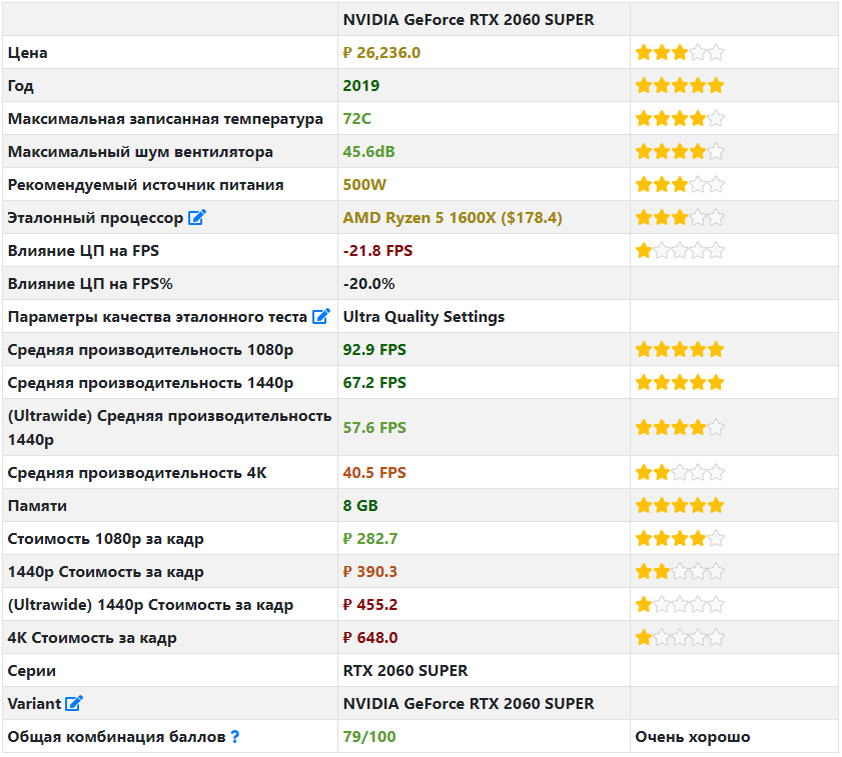Select the year value 2019
The height and width of the screenshot is (757, 842).
(x=361, y=85)
